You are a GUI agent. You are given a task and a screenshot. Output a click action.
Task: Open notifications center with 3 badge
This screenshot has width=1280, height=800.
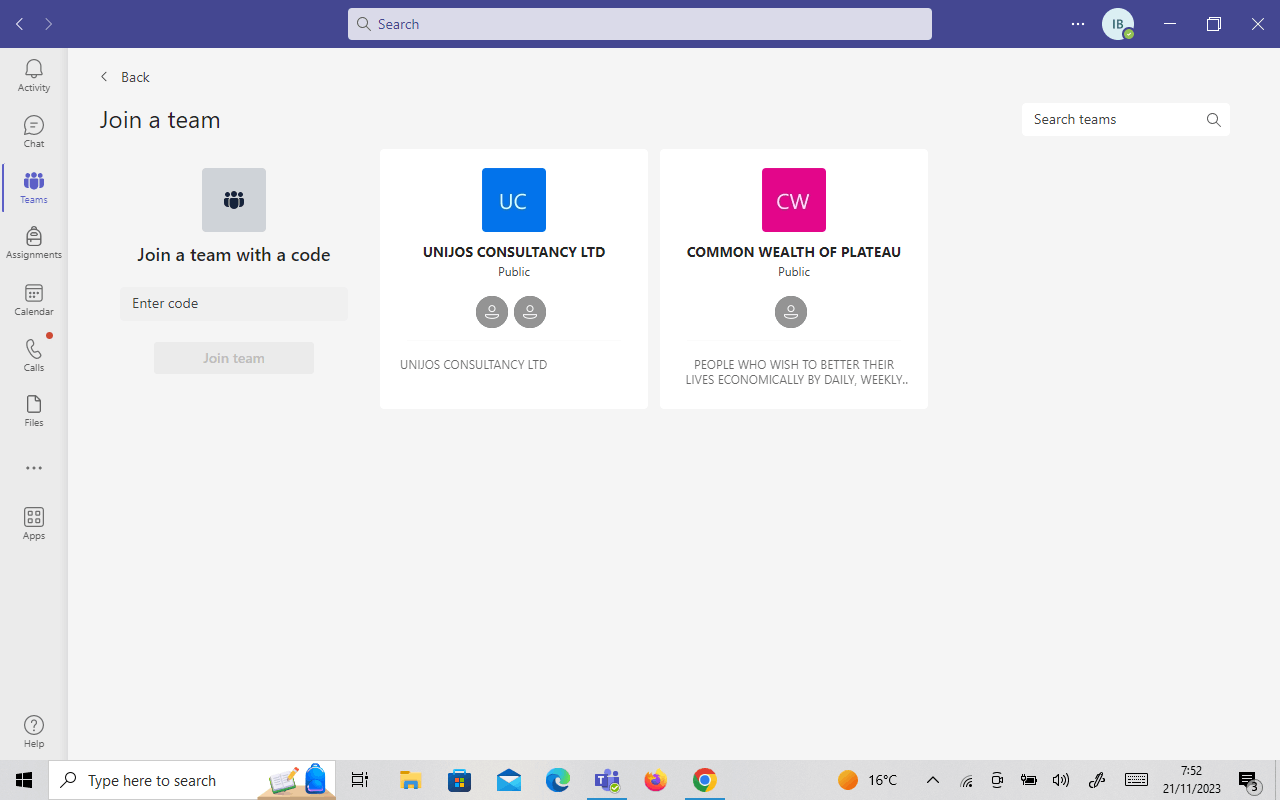click(1248, 780)
